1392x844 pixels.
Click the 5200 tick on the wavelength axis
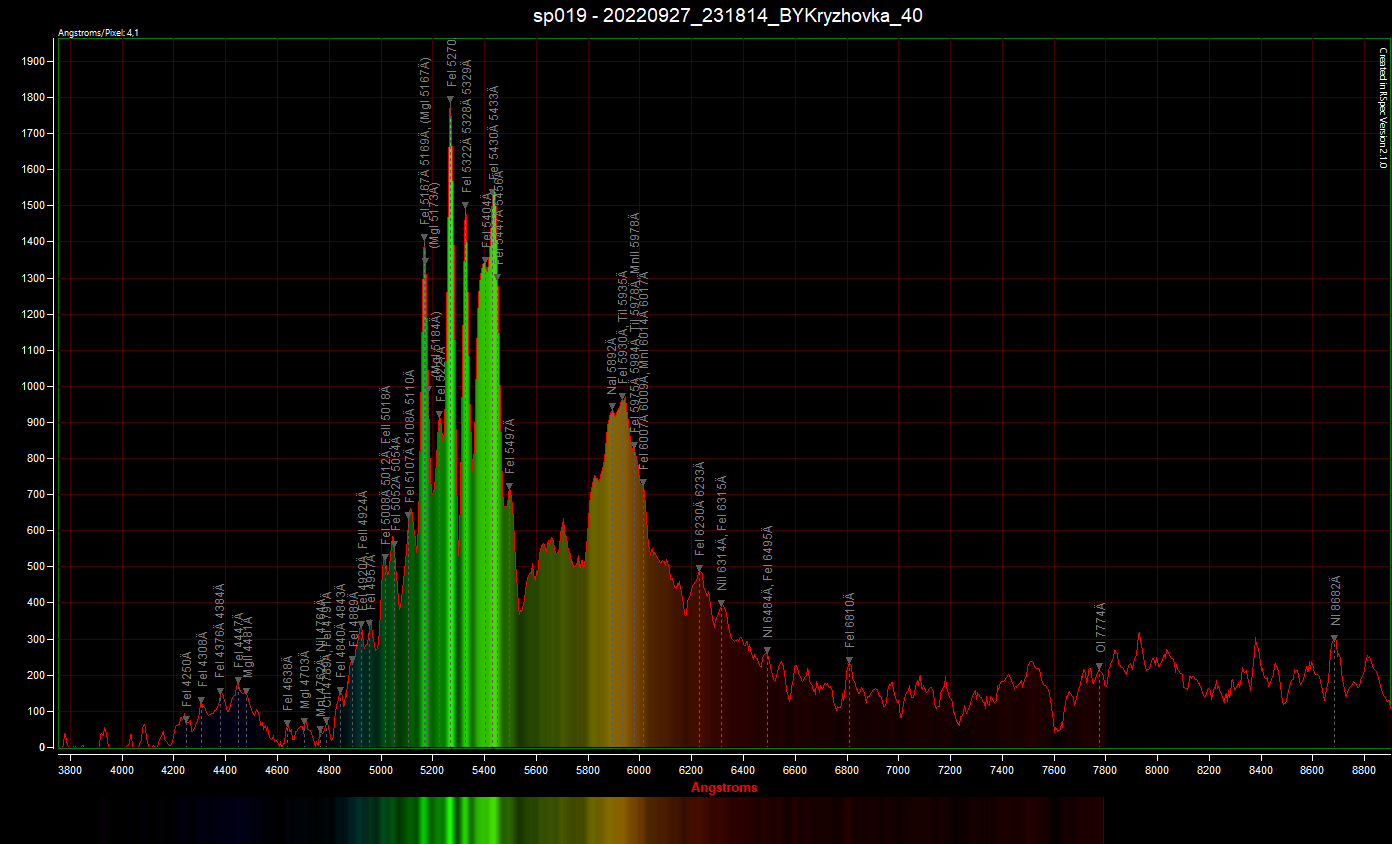(x=432, y=770)
